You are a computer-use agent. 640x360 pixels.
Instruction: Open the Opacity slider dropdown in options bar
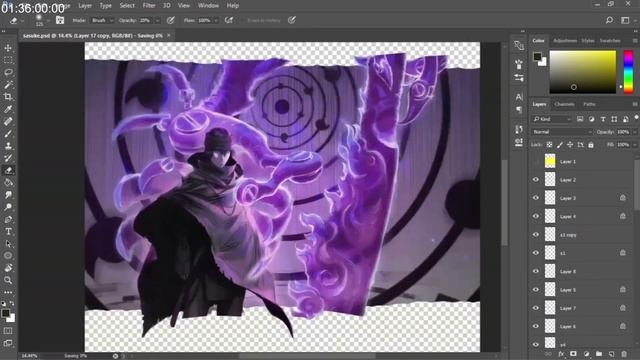click(158, 20)
